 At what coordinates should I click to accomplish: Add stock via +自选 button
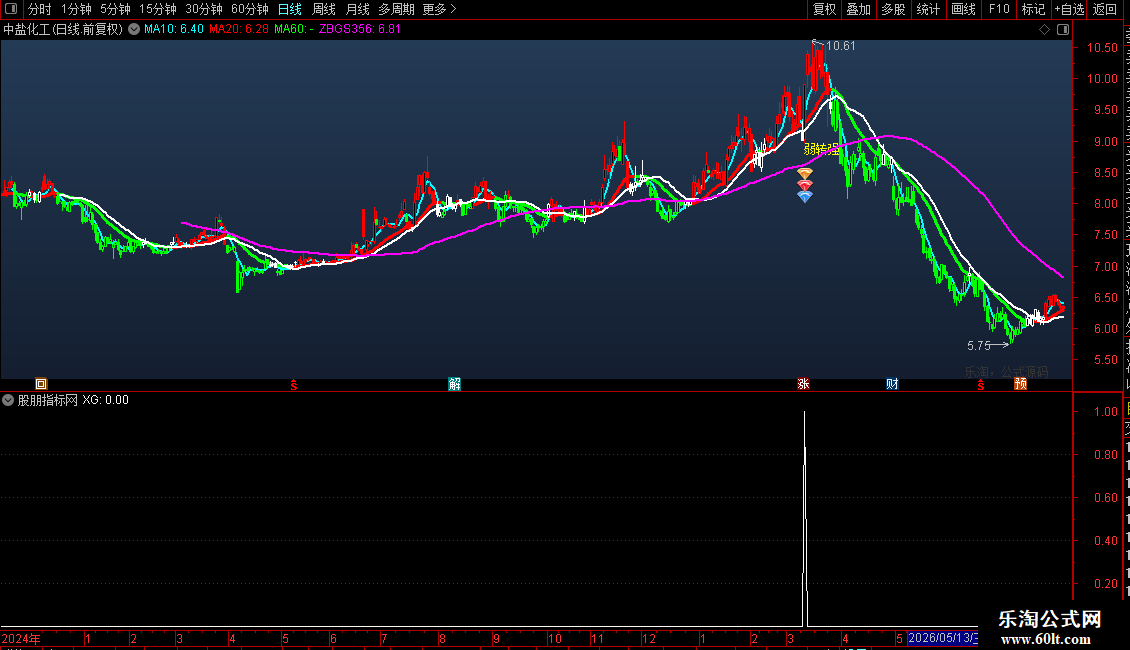coord(1069,9)
